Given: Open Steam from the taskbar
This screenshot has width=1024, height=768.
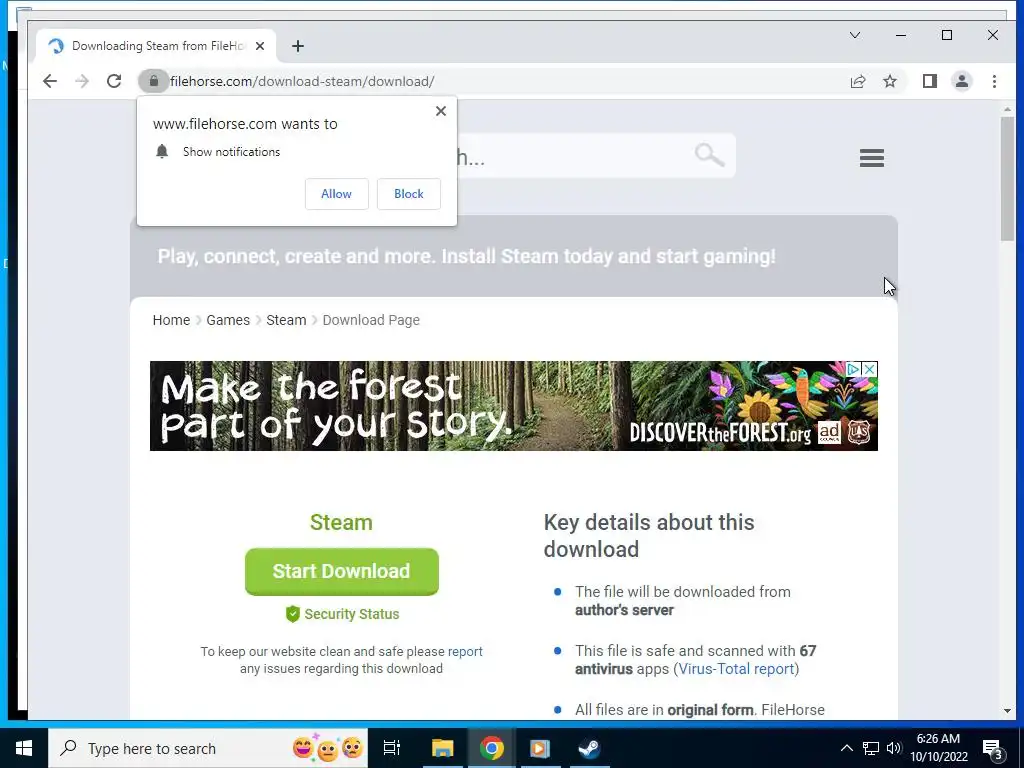Looking at the screenshot, I should tap(589, 748).
